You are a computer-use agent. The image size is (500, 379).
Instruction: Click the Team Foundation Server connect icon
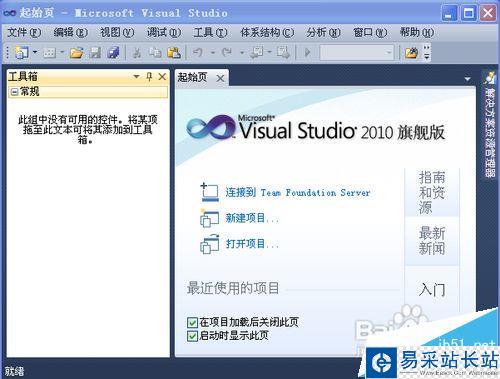(209, 192)
